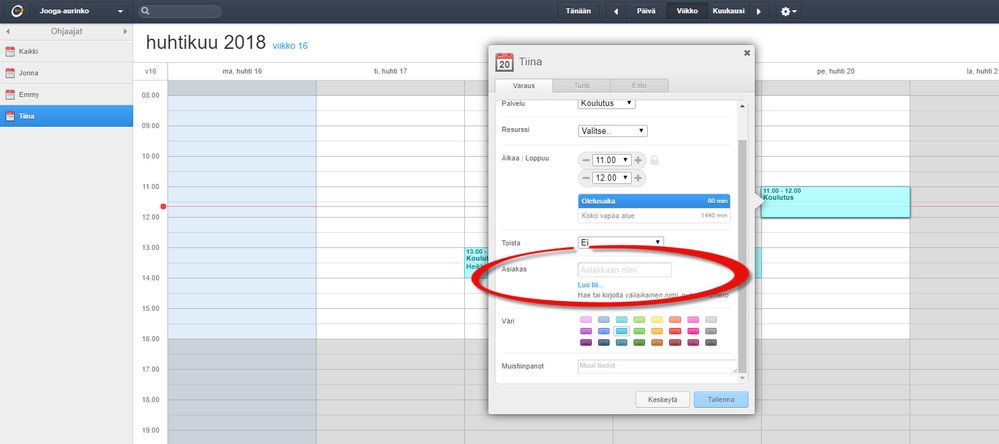Viewport: 999px width, 444px height.
Task: Open the Toista repeat dropdown
Action: click(621, 242)
